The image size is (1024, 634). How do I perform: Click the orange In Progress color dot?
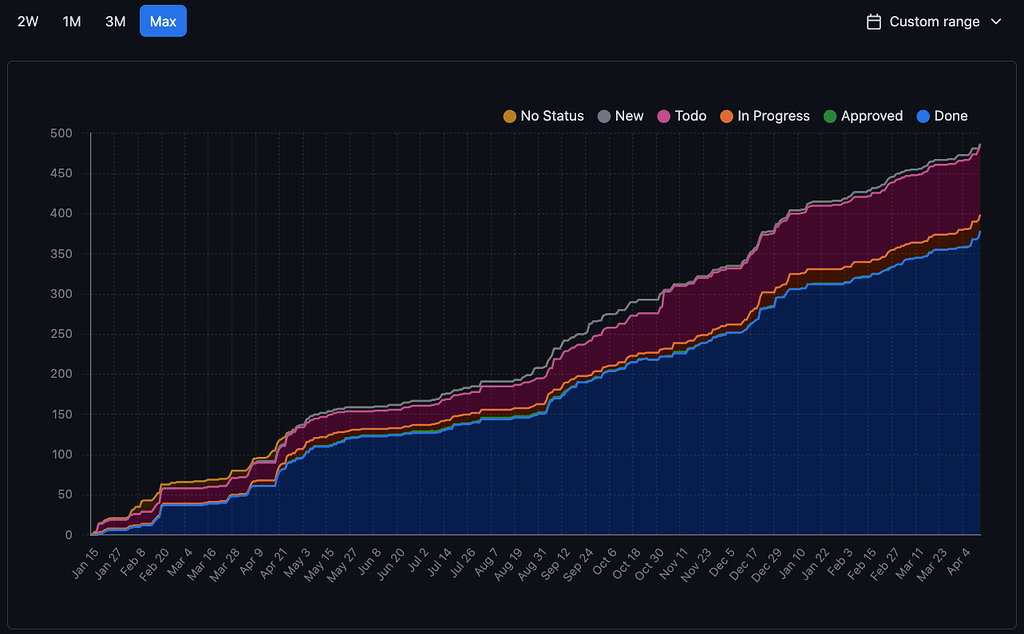click(727, 116)
